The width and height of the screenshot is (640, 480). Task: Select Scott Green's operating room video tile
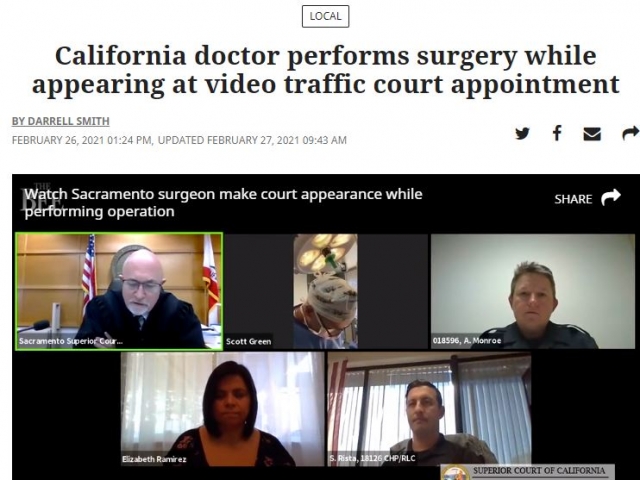(326, 291)
